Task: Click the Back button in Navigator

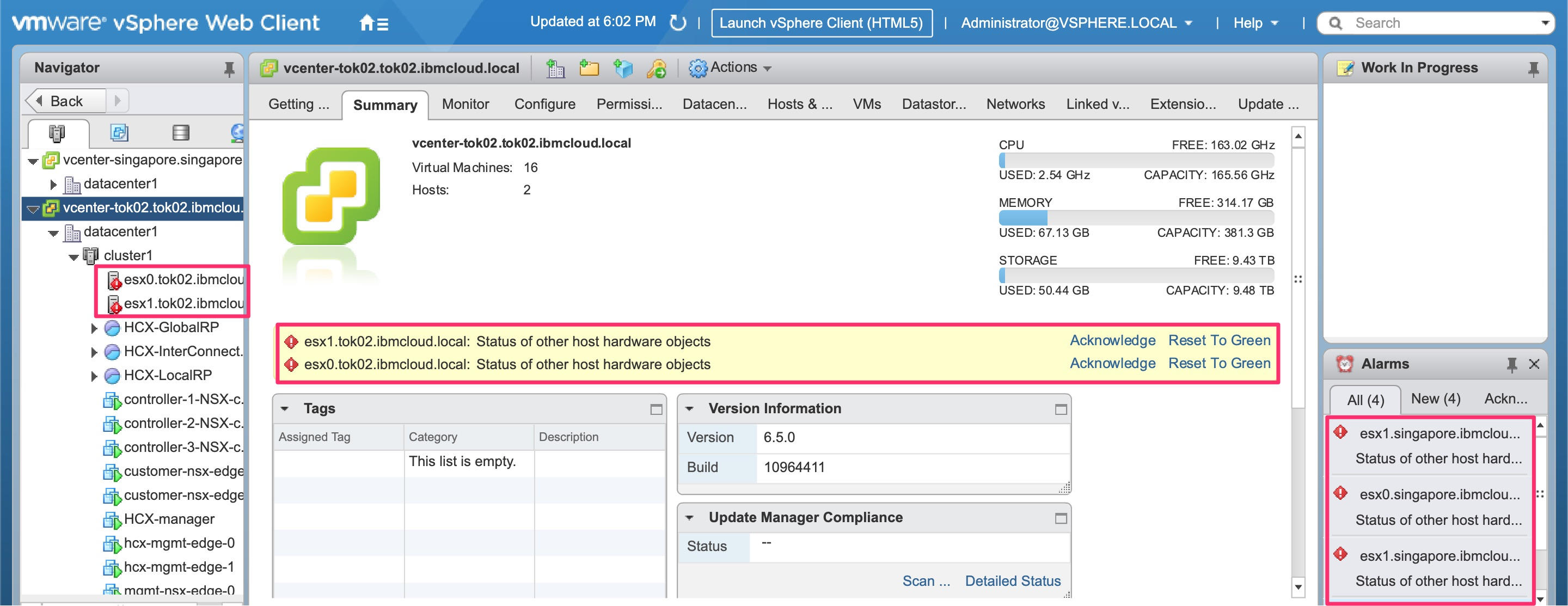Action: click(x=66, y=101)
